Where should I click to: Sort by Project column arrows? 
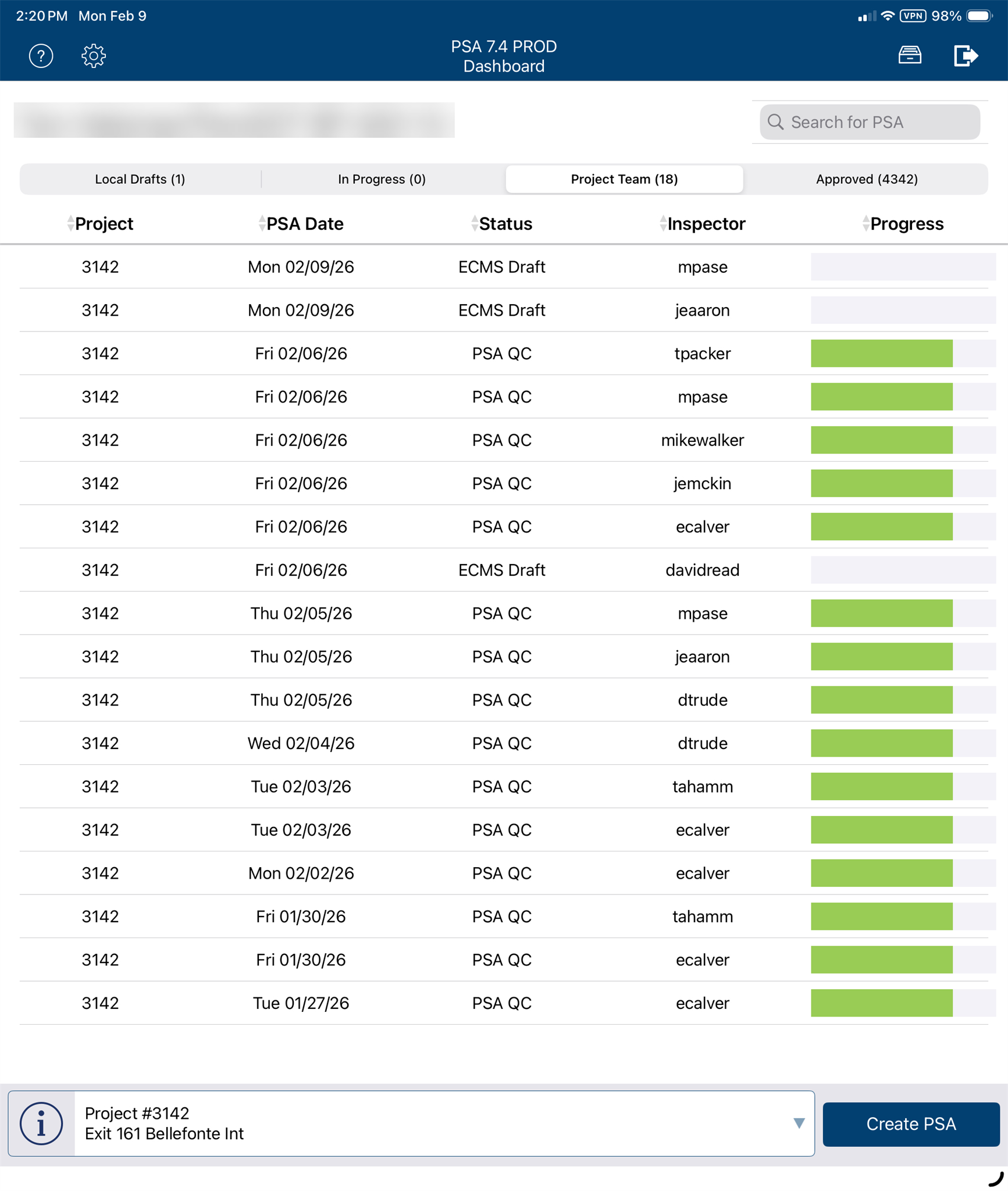tap(70, 223)
